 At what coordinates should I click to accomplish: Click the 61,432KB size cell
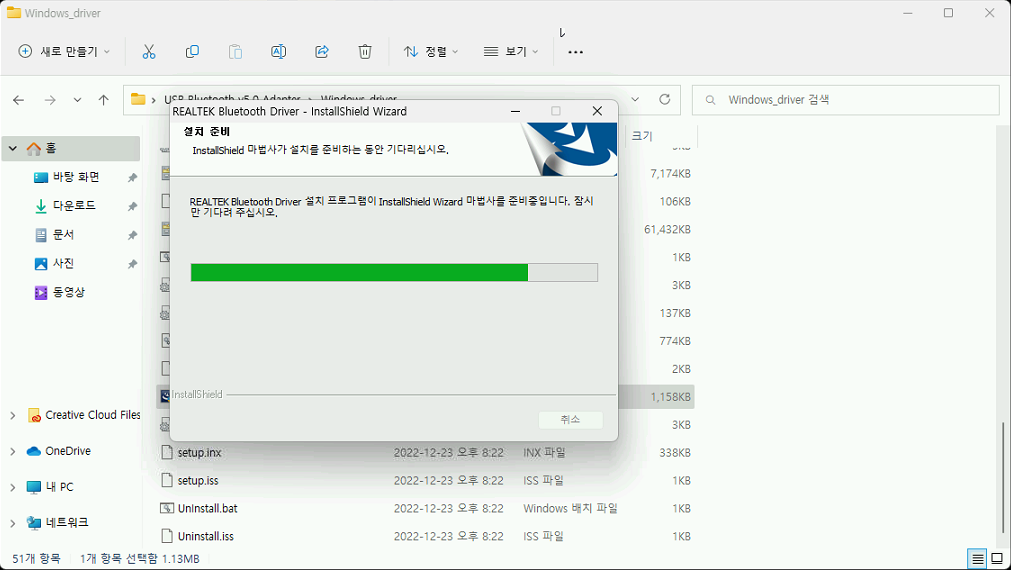pos(667,230)
